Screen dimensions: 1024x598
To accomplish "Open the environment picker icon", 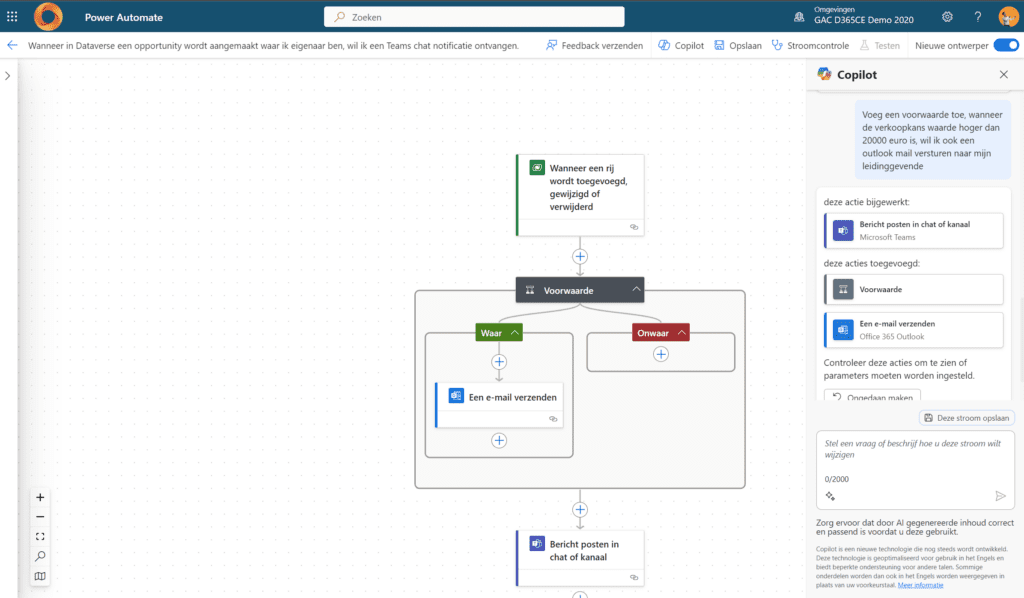I will (x=799, y=17).
